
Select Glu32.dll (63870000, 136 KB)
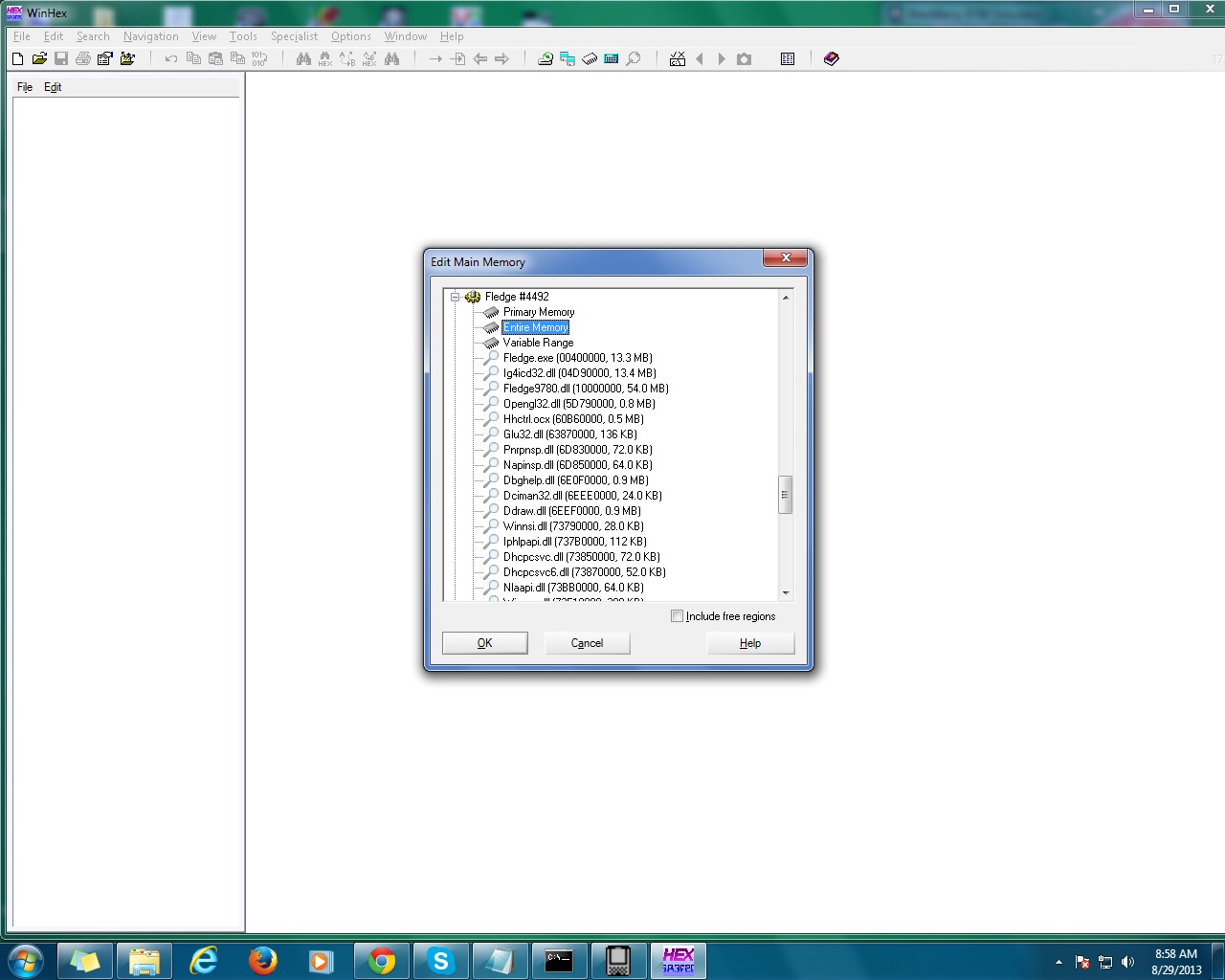[570, 434]
